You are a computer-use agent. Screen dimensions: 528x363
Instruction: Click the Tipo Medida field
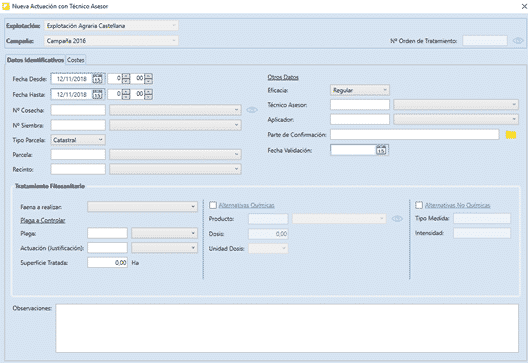click(482, 219)
